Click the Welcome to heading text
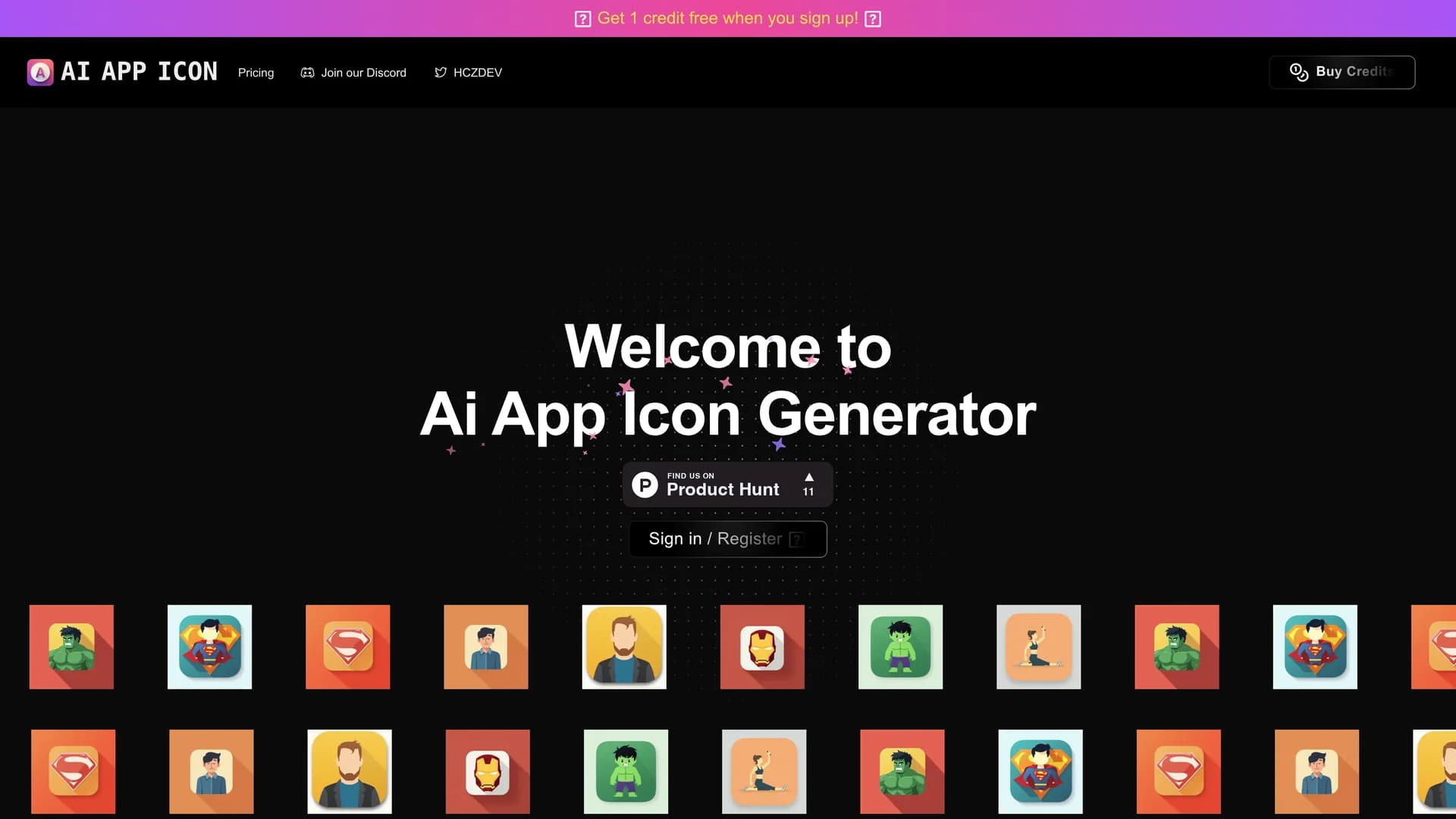Screen dimensions: 1456x819 click(727, 347)
